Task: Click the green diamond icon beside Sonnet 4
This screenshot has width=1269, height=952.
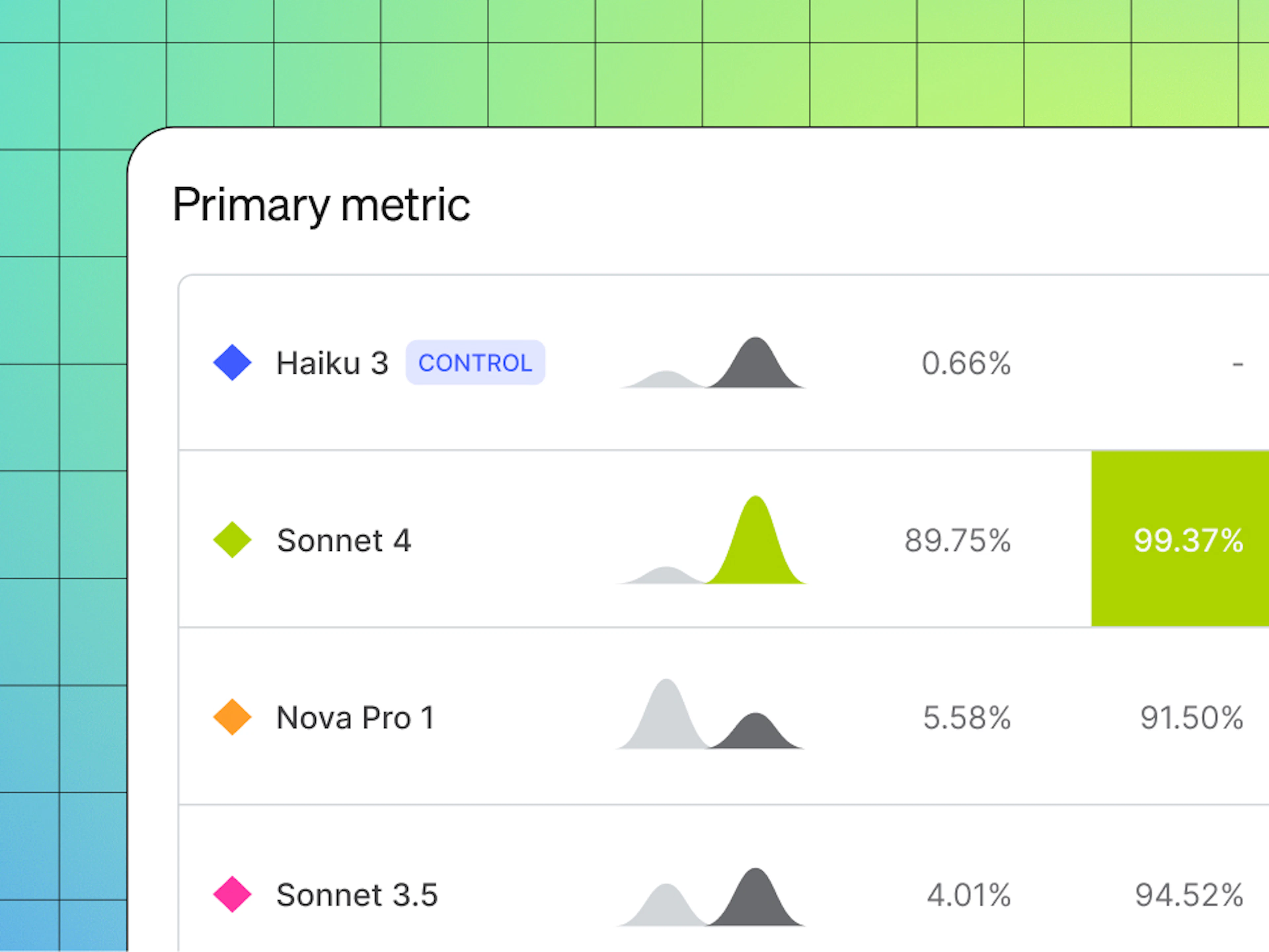Action: (x=232, y=540)
